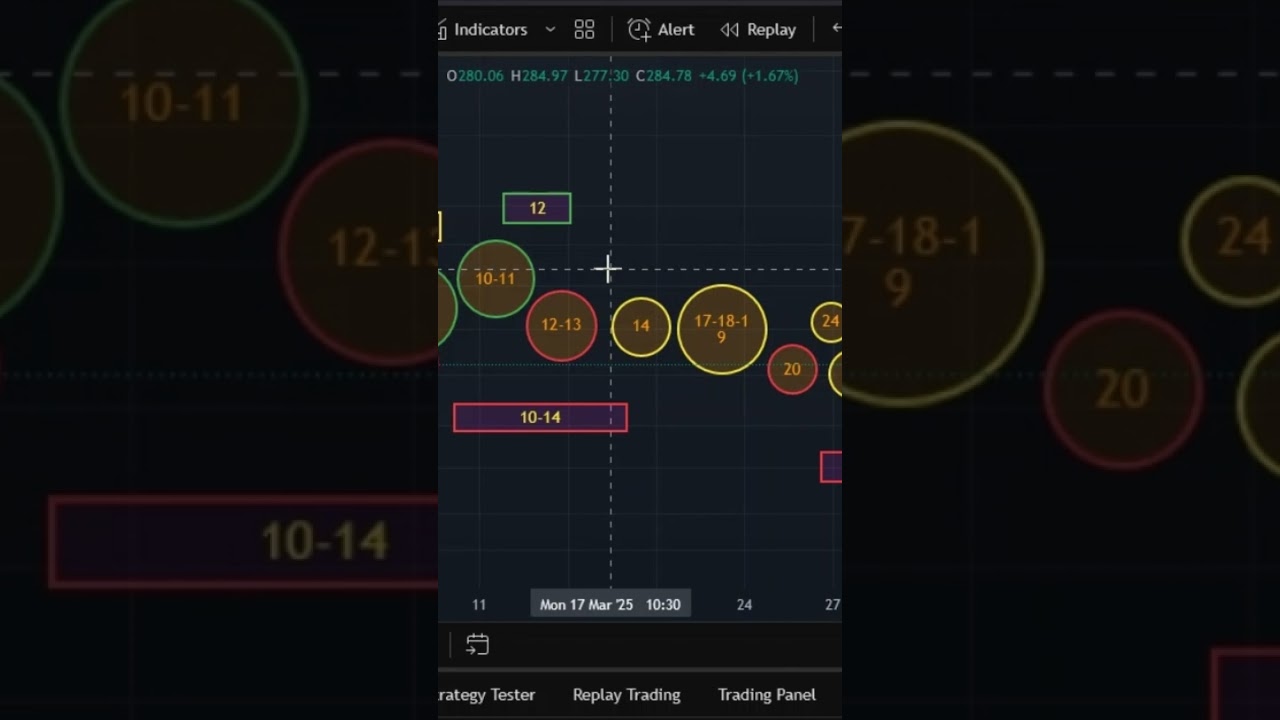
Task: Click the high price value H284.97
Action: (539, 76)
